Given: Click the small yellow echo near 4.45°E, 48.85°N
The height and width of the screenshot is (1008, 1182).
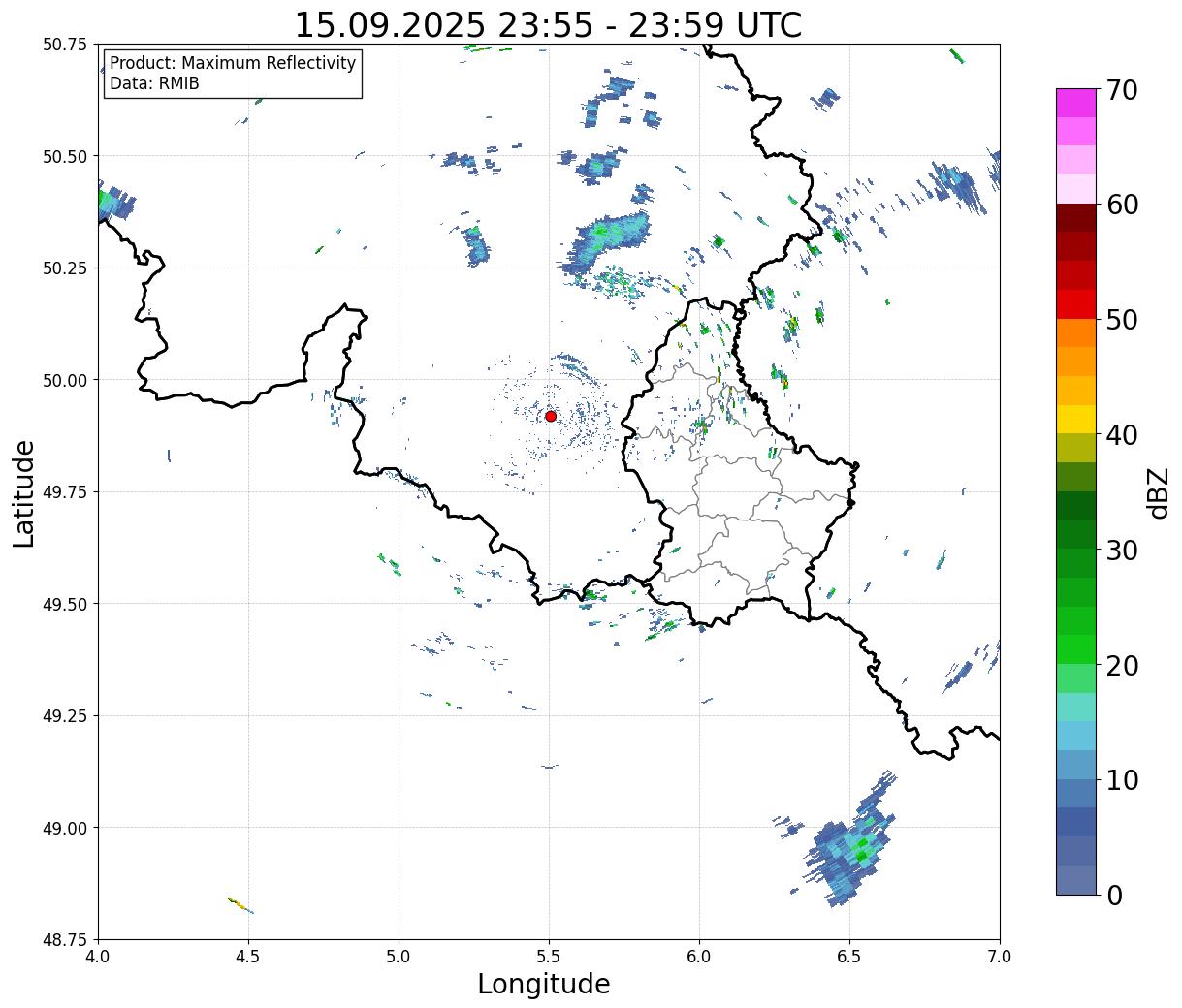Looking at the screenshot, I should click(240, 904).
